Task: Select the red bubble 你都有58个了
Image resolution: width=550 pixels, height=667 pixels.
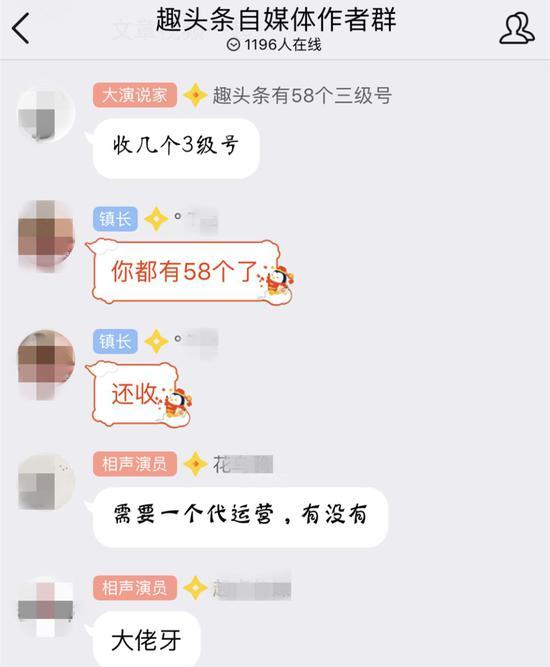Action: point(186,271)
